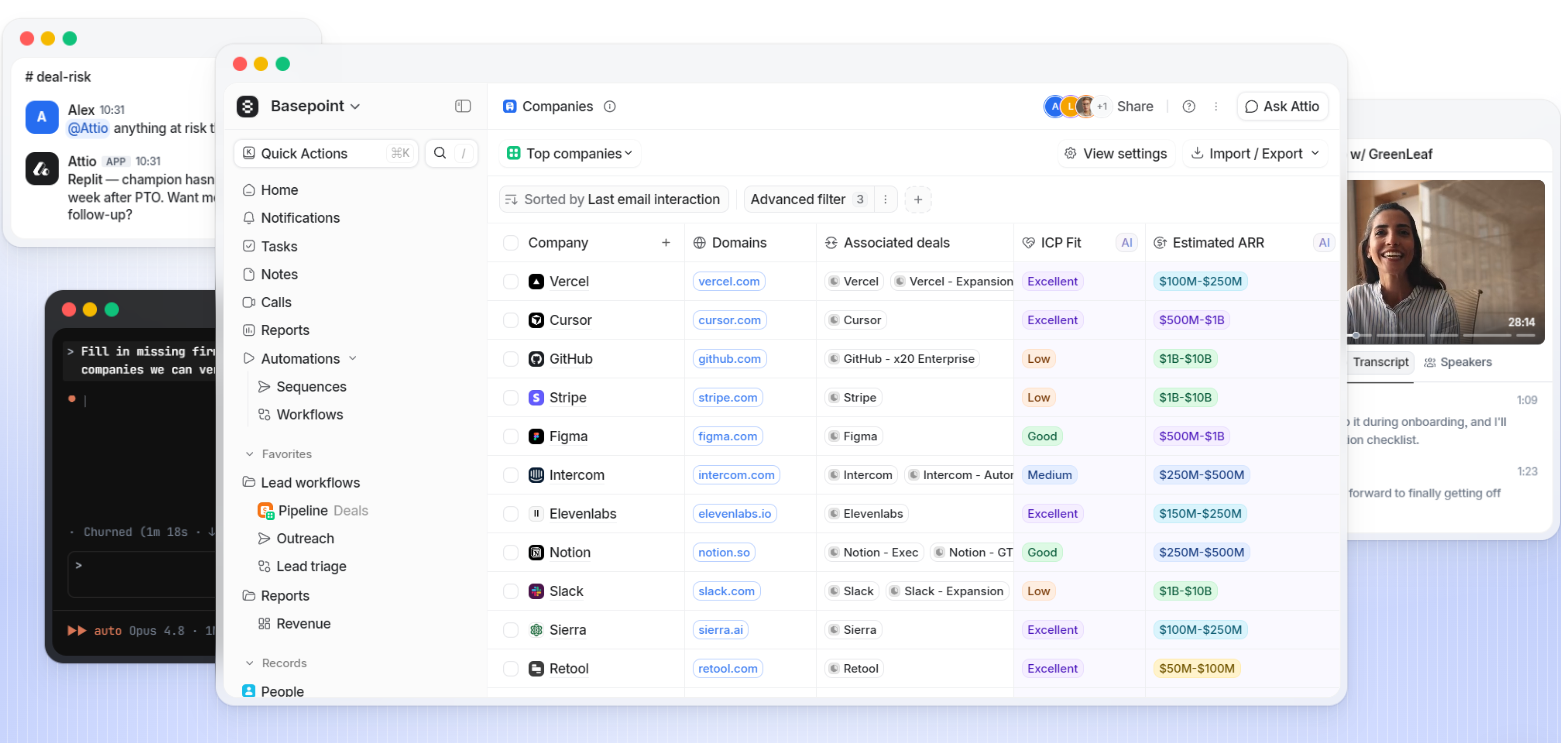Image resolution: width=1561 pixels, height=743 pixels.
Task: Toggle the header select-all checkbox
Action: pyautogui.click(x=511, y=243)
